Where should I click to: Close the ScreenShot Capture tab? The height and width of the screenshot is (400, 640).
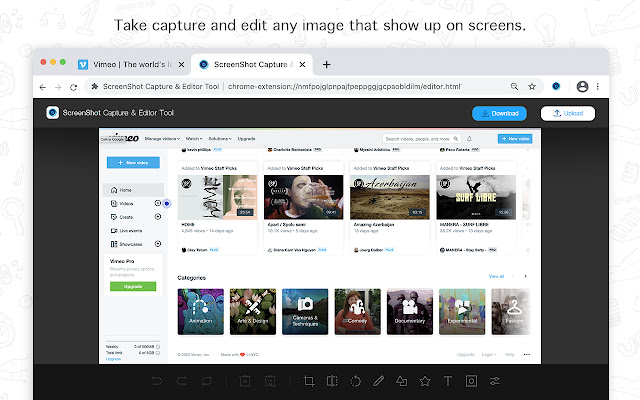click(x=302, y=64)
